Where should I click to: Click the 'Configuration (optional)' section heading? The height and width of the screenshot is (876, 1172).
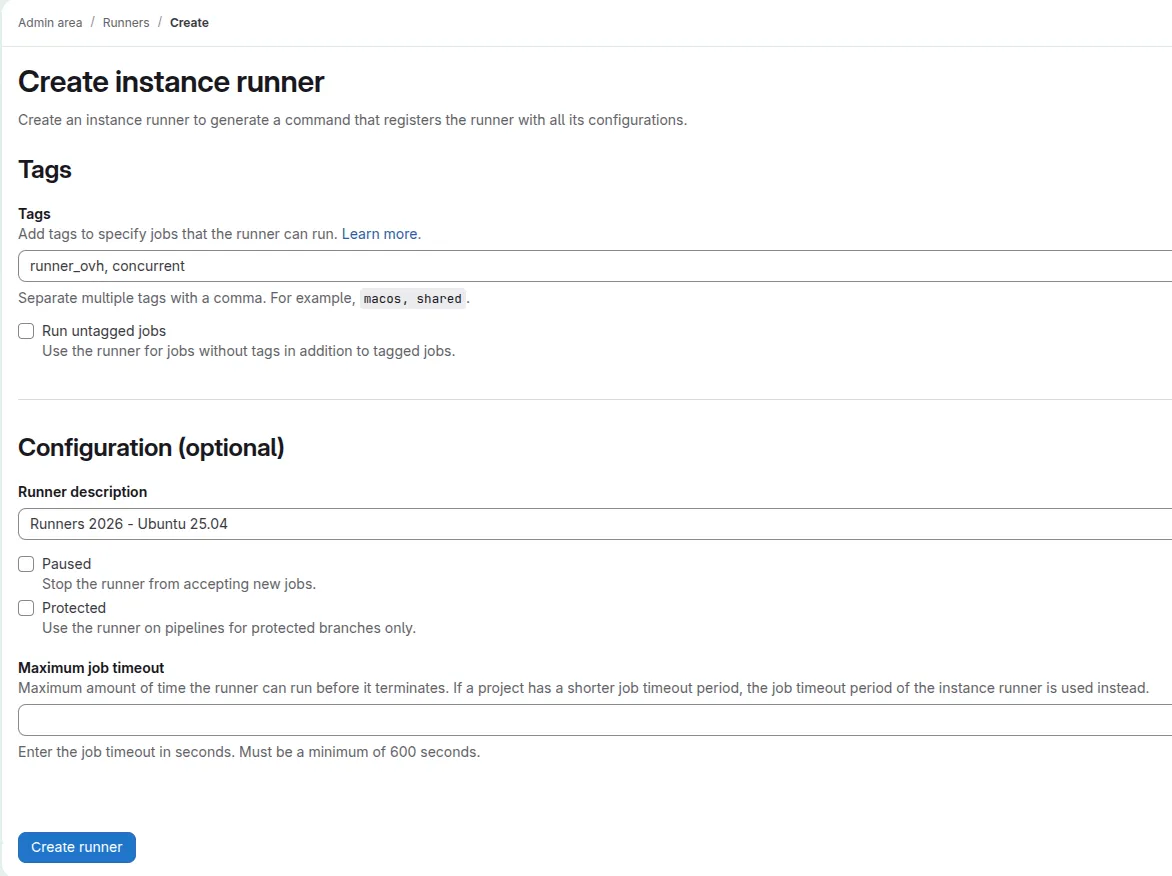[x=151, y=447]
